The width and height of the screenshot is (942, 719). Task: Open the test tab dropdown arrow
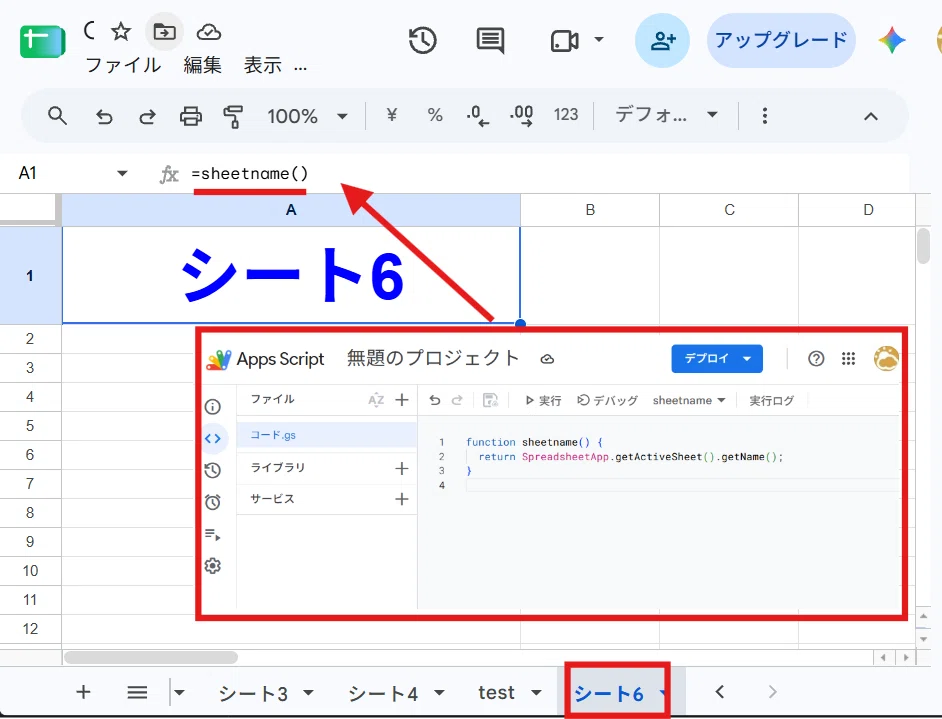pos(536,693)
